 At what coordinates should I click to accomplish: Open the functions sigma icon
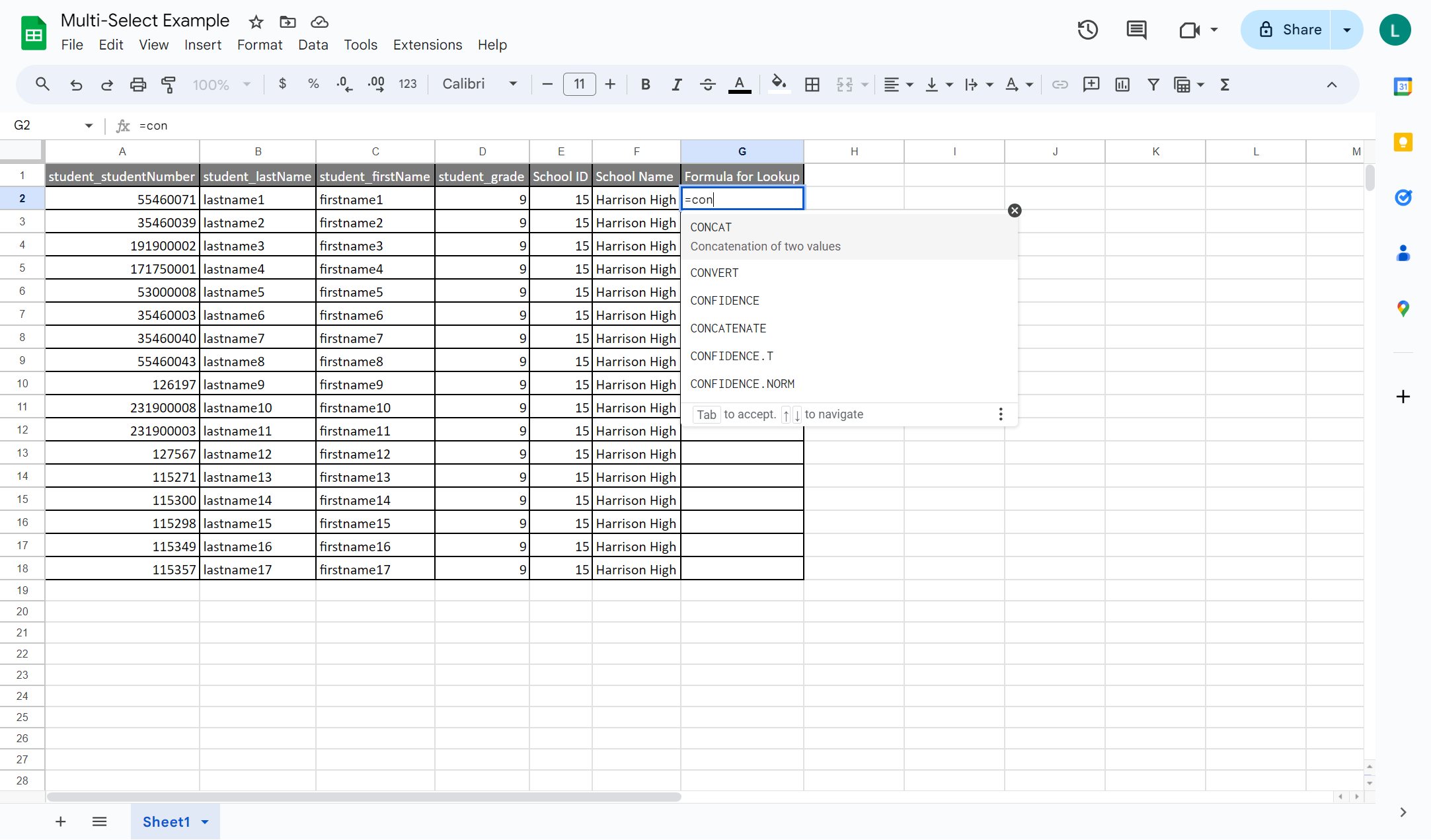[x=1225, y=85]
